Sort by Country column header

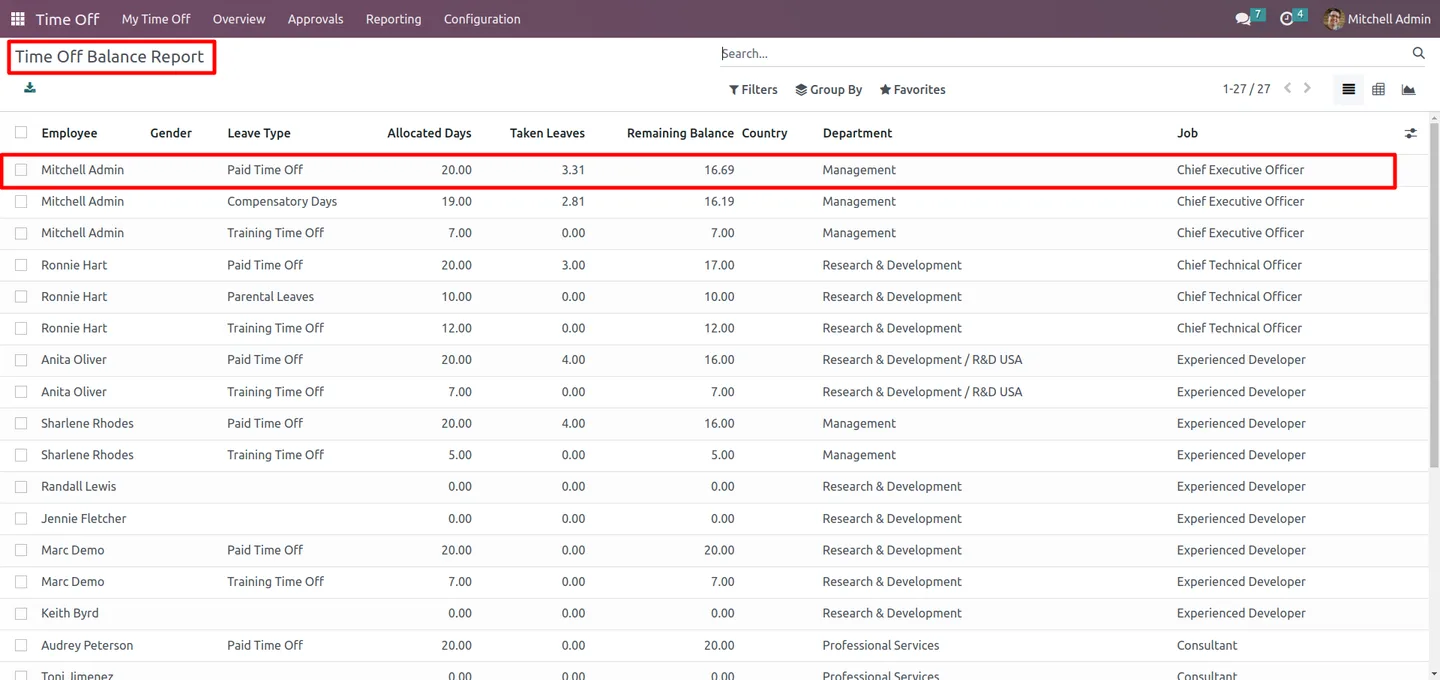765,133
